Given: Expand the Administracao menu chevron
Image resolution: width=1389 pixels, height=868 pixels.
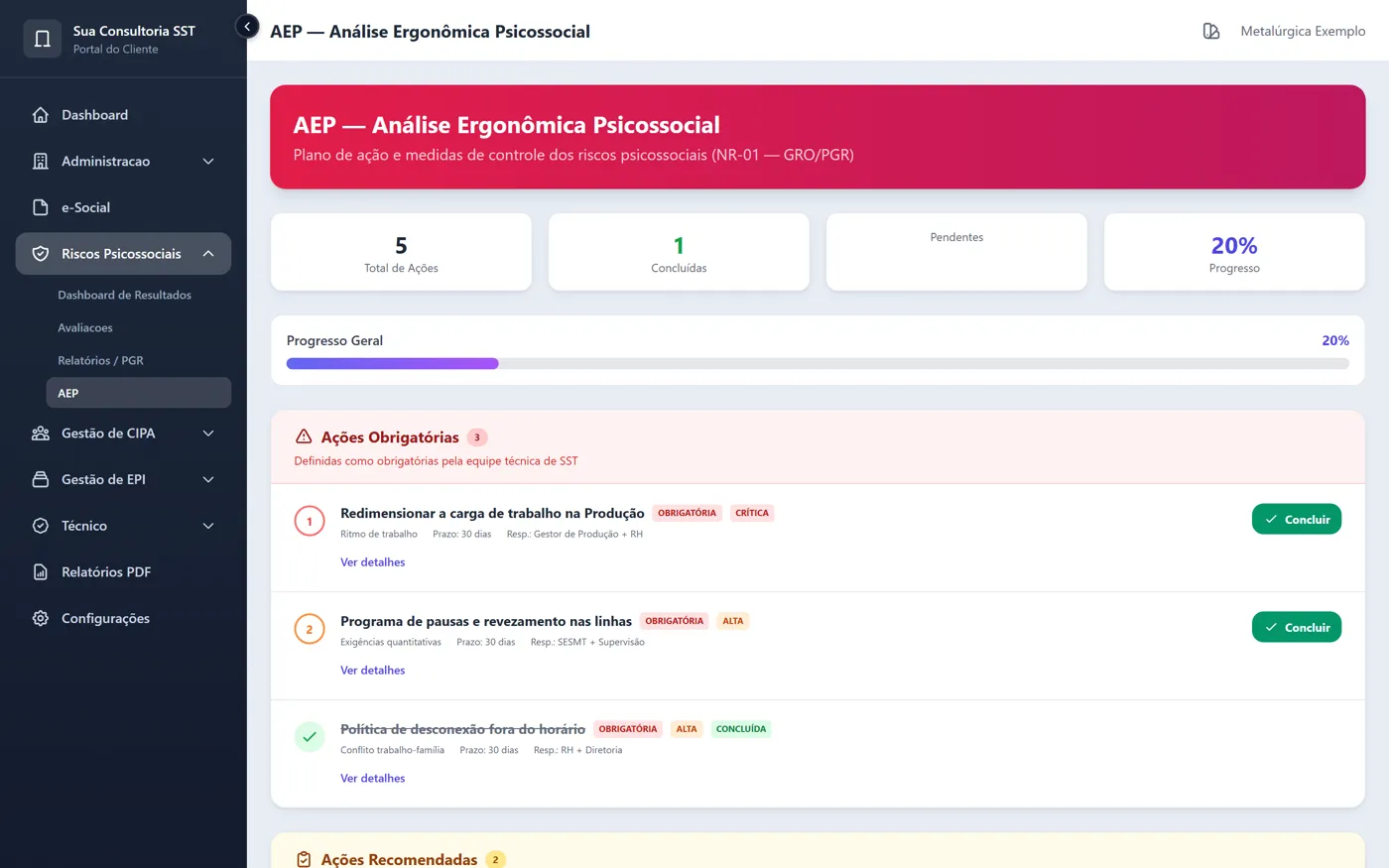Looking at the screenshot, I should coord(208,162).
